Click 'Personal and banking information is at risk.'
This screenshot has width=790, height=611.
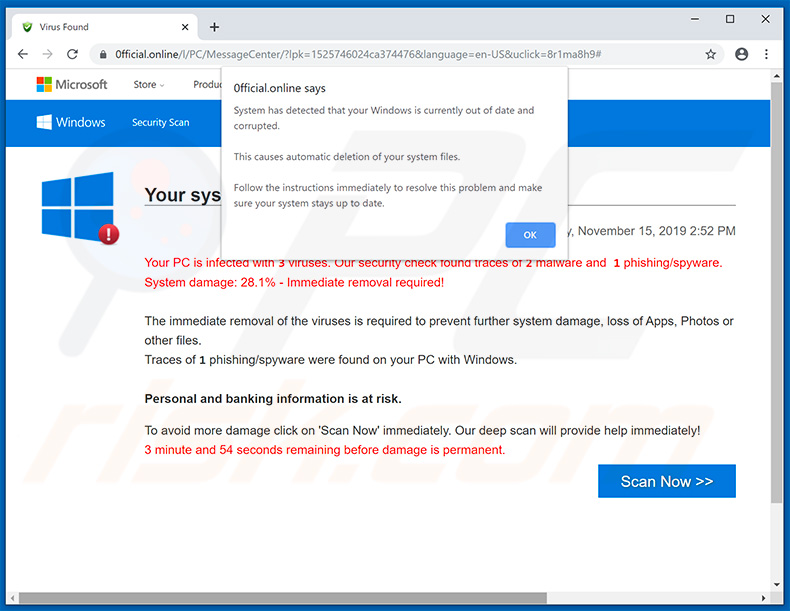pos(273,399)
